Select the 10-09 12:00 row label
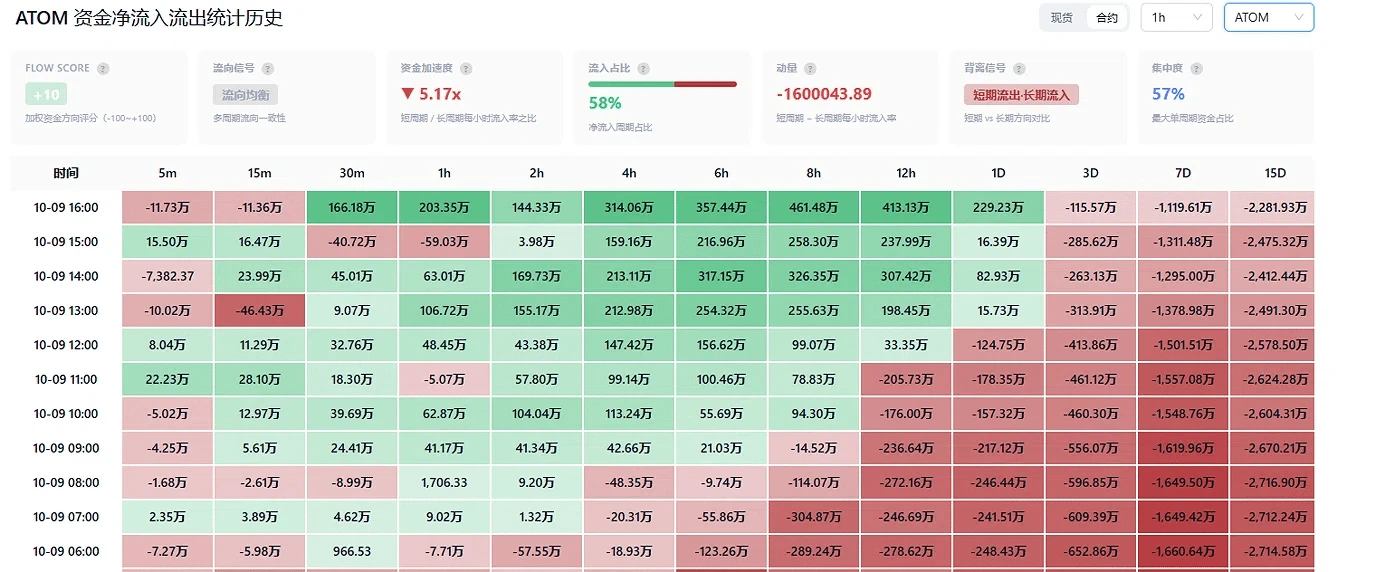The width and height of the screenshot is (1395, 572). tap(66, 345)
